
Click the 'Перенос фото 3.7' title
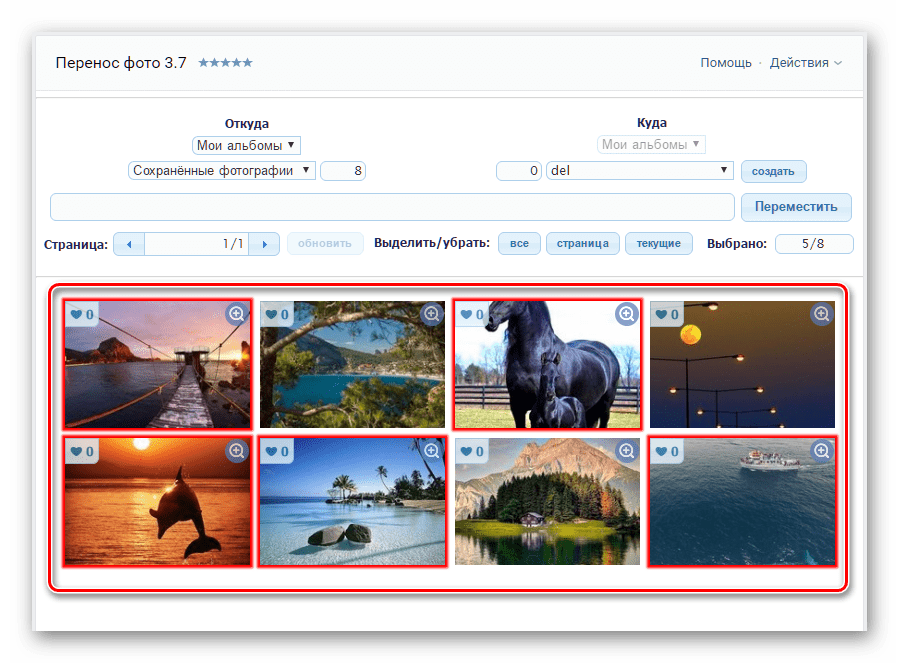pos(121,63)
